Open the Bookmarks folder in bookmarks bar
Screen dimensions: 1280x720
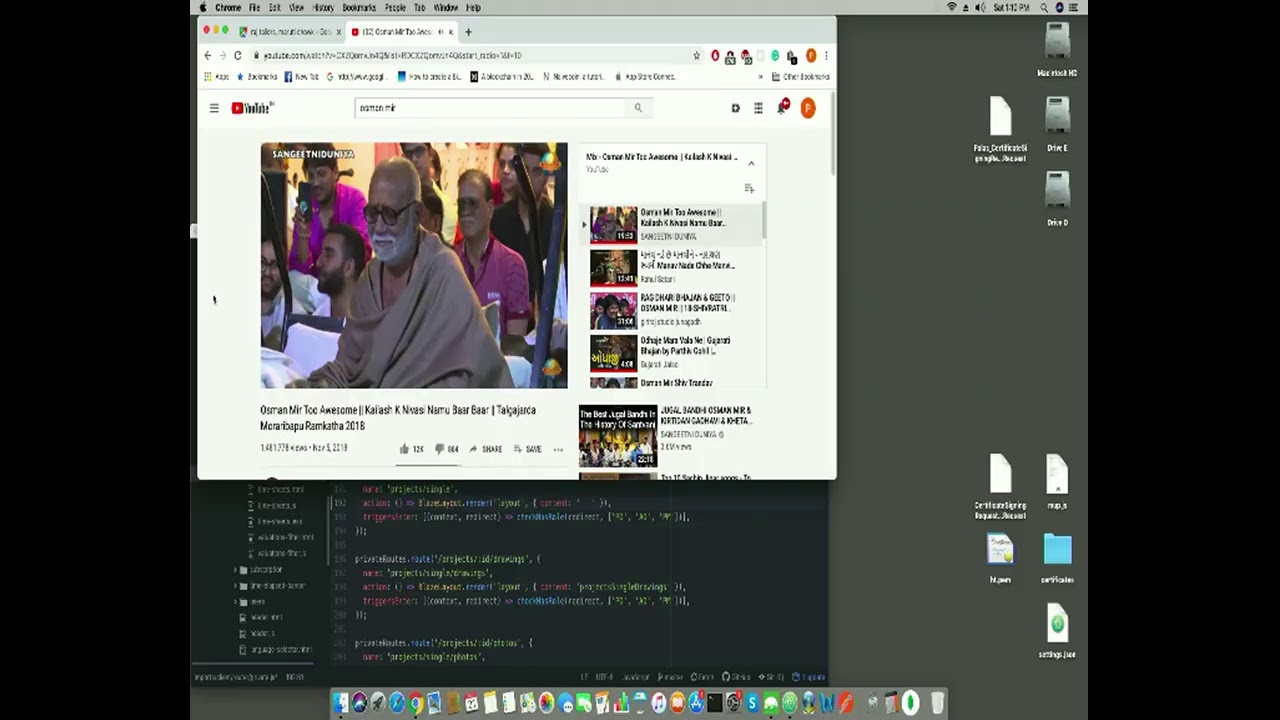[257, 76]
